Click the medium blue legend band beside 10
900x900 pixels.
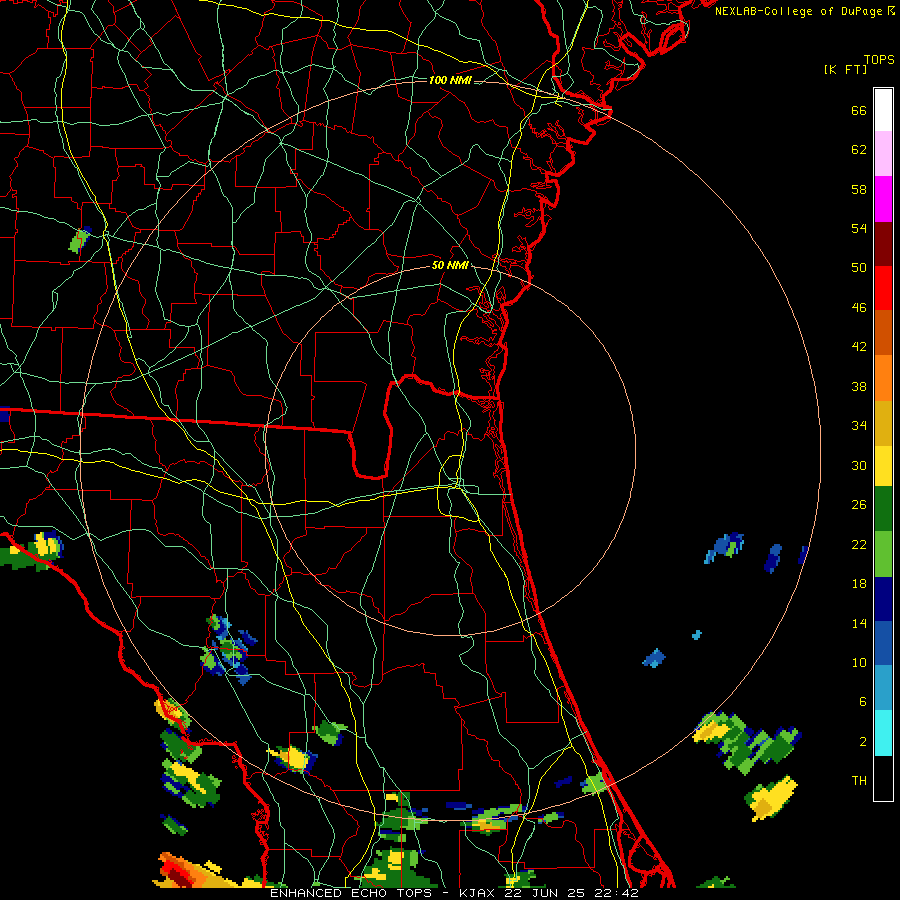pos(883,643)
